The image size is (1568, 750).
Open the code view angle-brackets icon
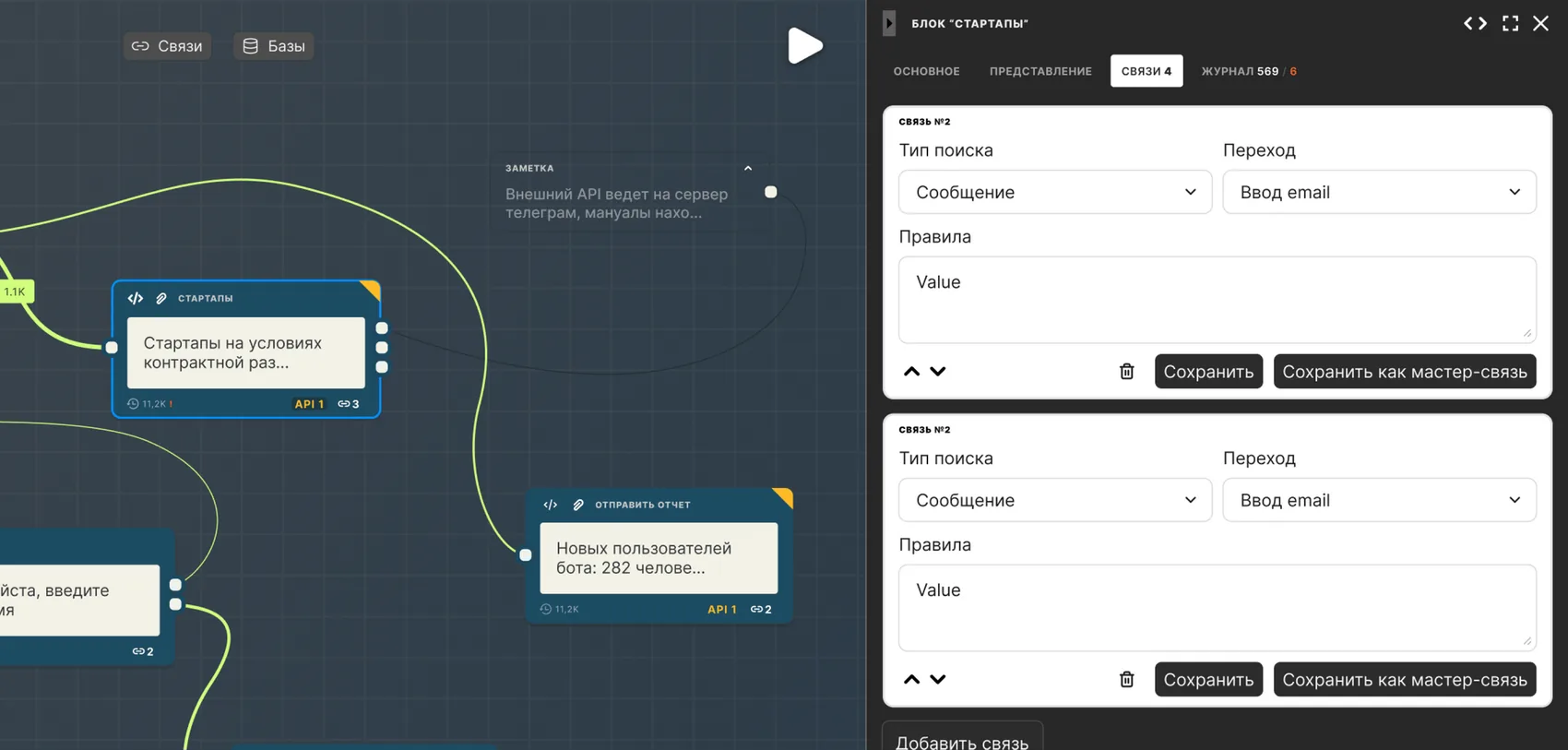[1475, 23]
